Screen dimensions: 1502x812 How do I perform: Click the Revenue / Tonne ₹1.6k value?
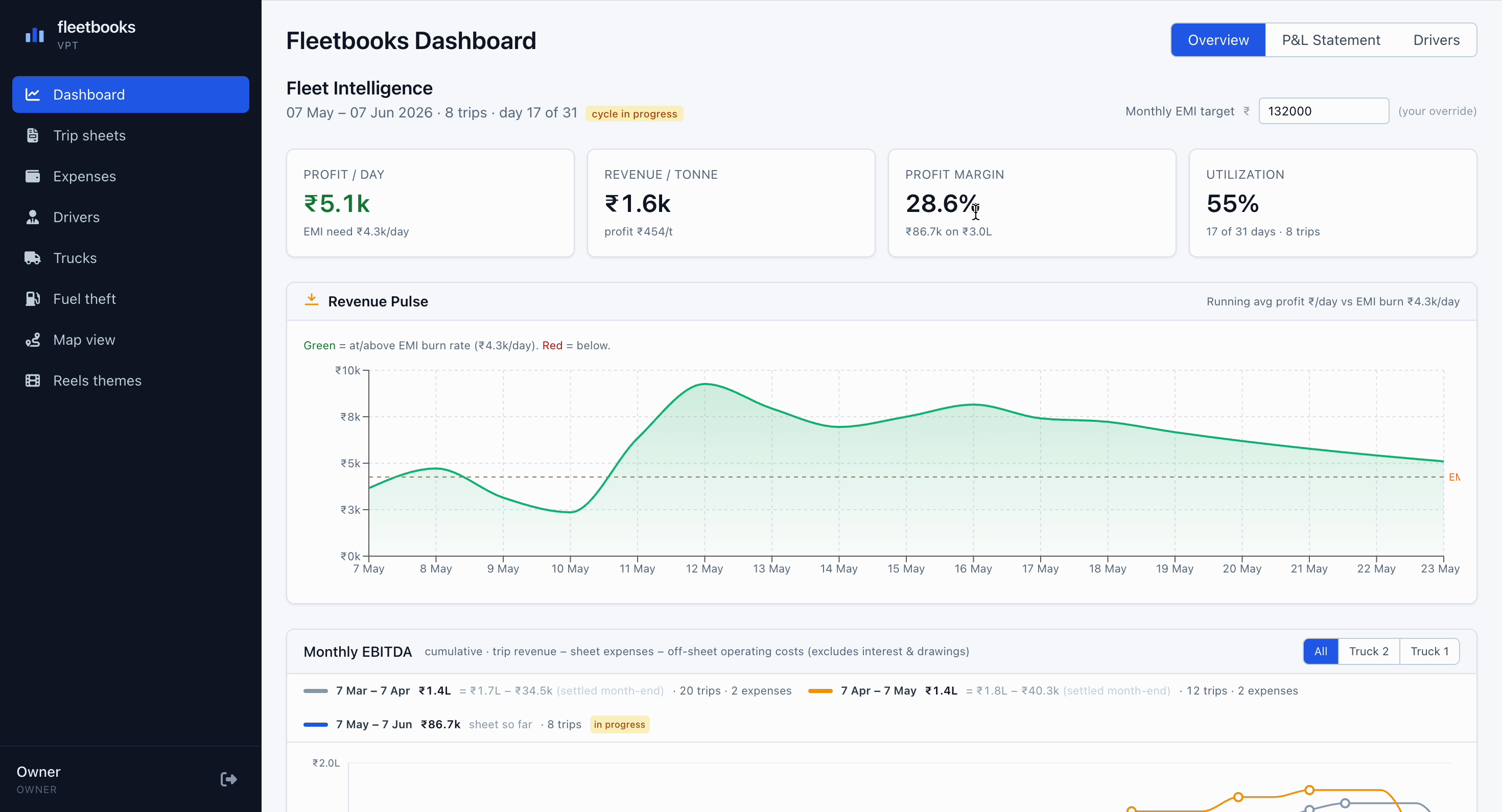(x=637, y=203)
